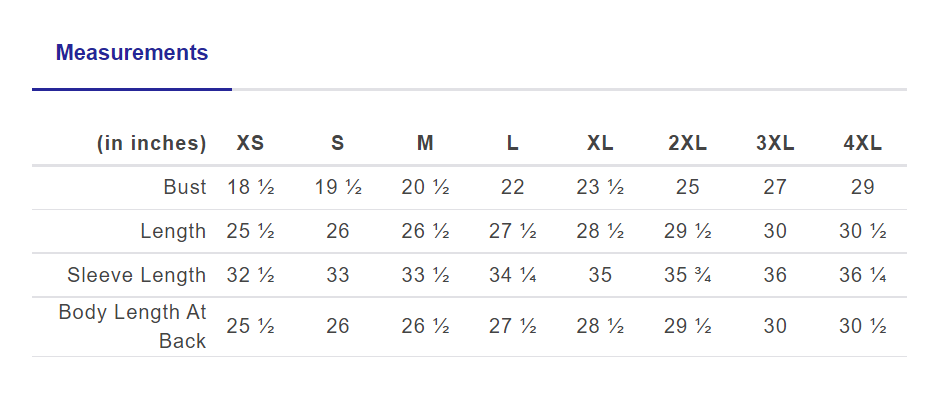Select the 2XL size column header
The width and height of the screenshot is (937, 410).
tap(688, 143)
